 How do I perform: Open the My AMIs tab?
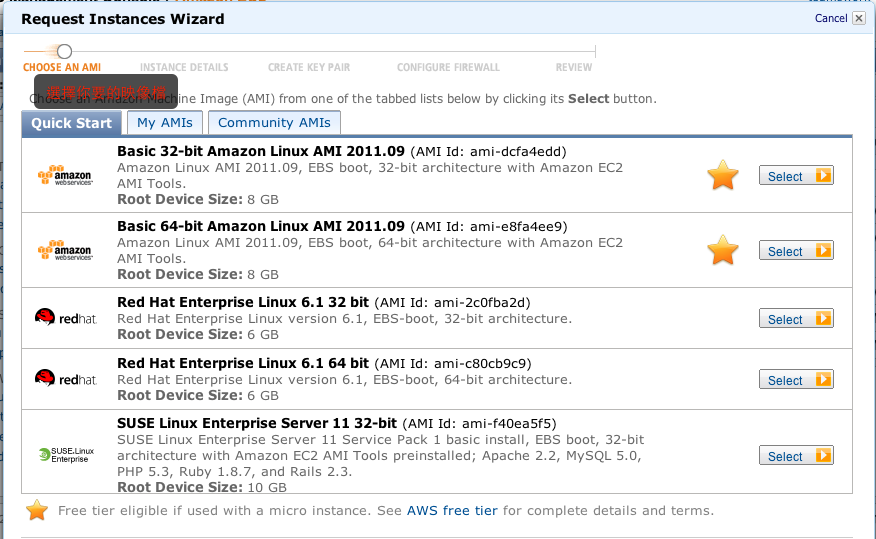(165, 123)
